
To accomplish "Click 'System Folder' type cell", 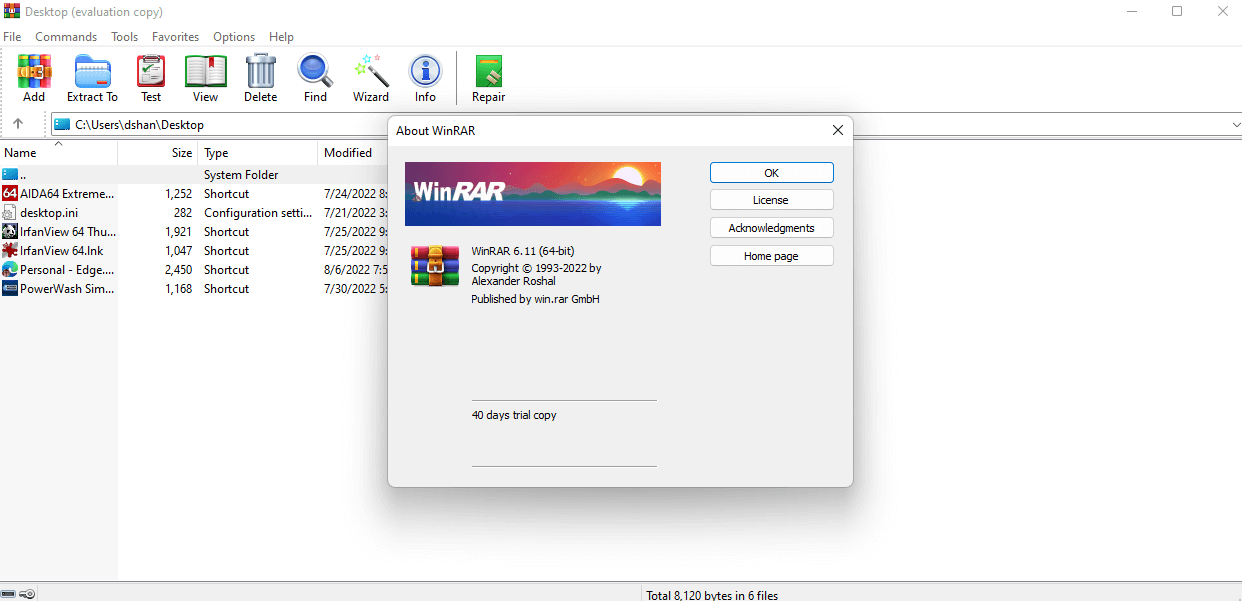I will 241,175.
